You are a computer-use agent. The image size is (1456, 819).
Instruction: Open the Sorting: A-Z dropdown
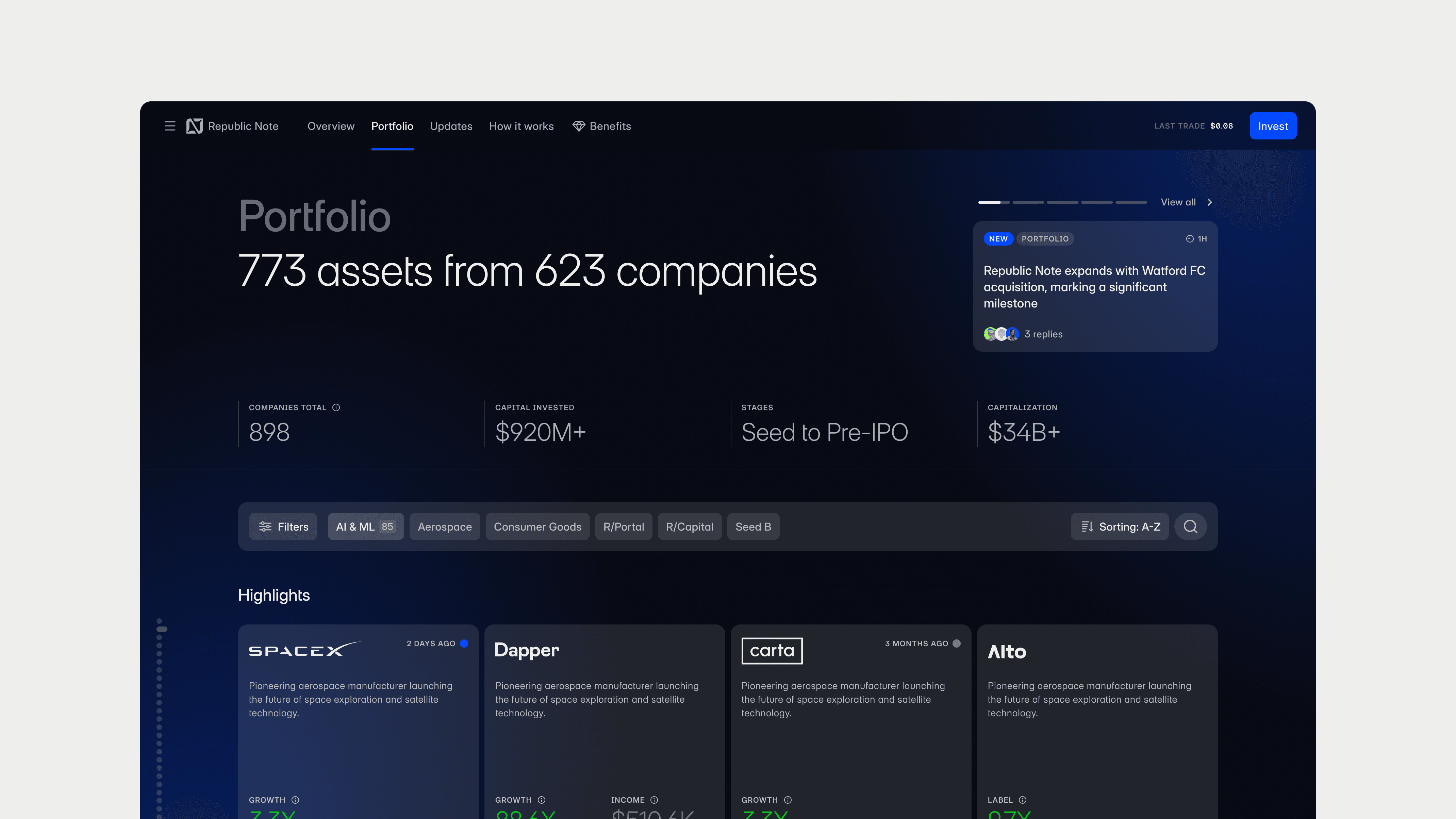[x=1119, y=527]
